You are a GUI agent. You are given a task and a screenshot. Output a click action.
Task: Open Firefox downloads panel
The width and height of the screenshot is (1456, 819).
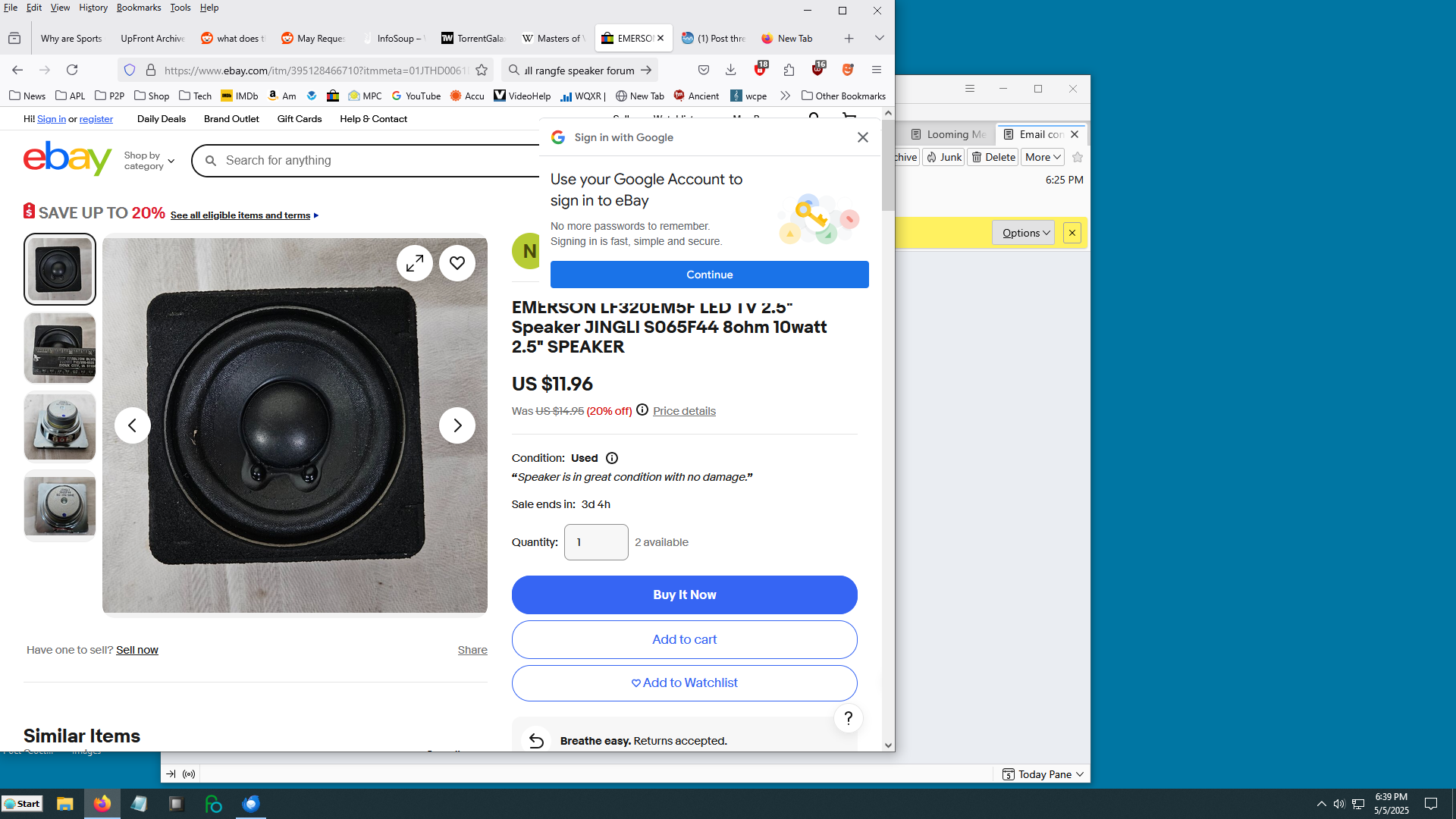(731, 70)
